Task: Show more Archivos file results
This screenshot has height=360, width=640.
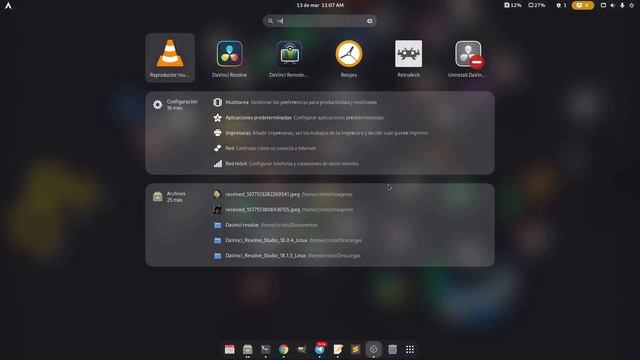Action: (x=170, y=197)
